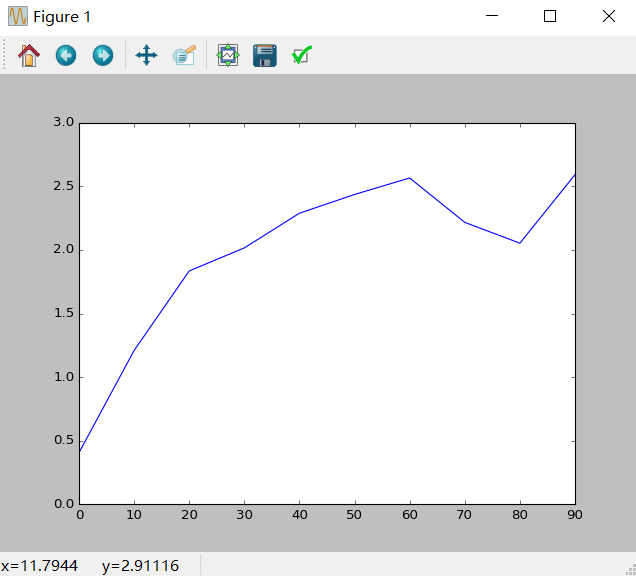The width and height of the screenshot is (636, 576).
Task: Click y-axis label 0.5
Action: point(64,440)
